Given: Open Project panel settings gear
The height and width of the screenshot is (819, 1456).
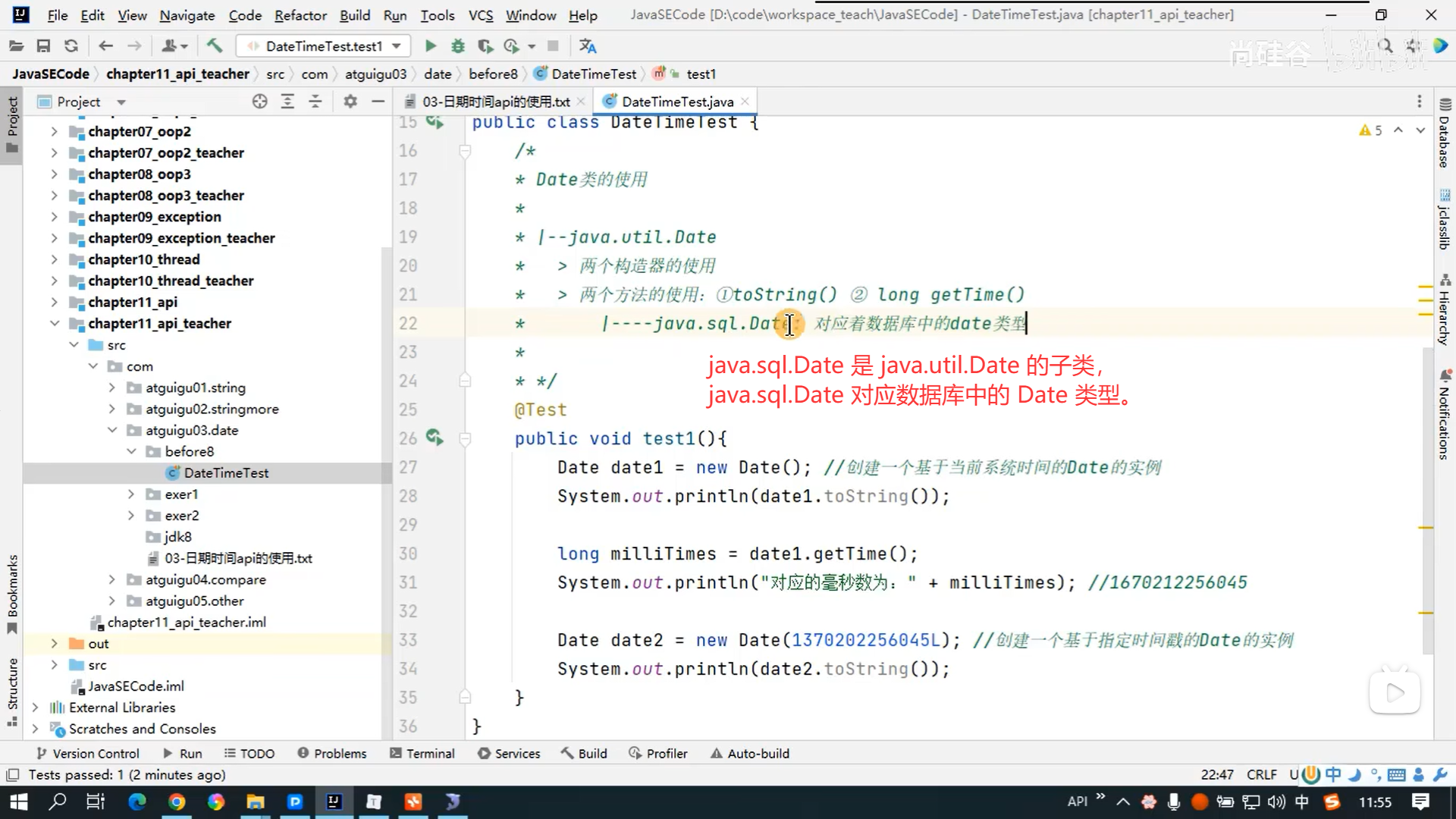Looking at the screenshot, I should point(350,102).
